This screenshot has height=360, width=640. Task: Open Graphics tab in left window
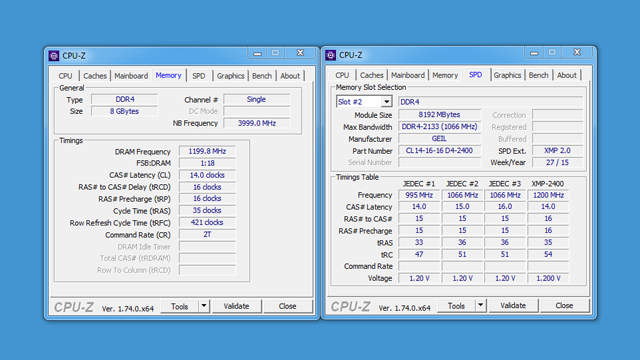tap(230, 76)
